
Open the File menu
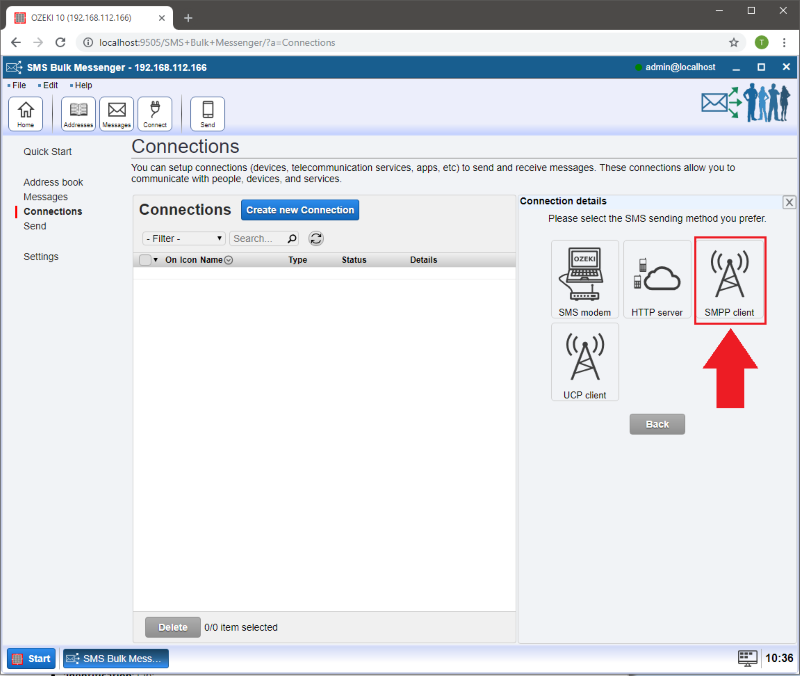(19, 85)
